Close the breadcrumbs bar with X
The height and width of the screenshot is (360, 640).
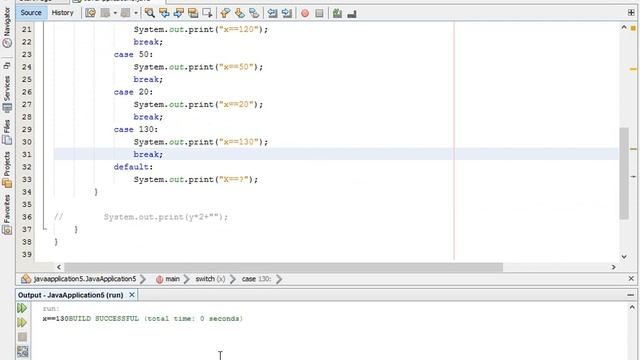(631, 278)
